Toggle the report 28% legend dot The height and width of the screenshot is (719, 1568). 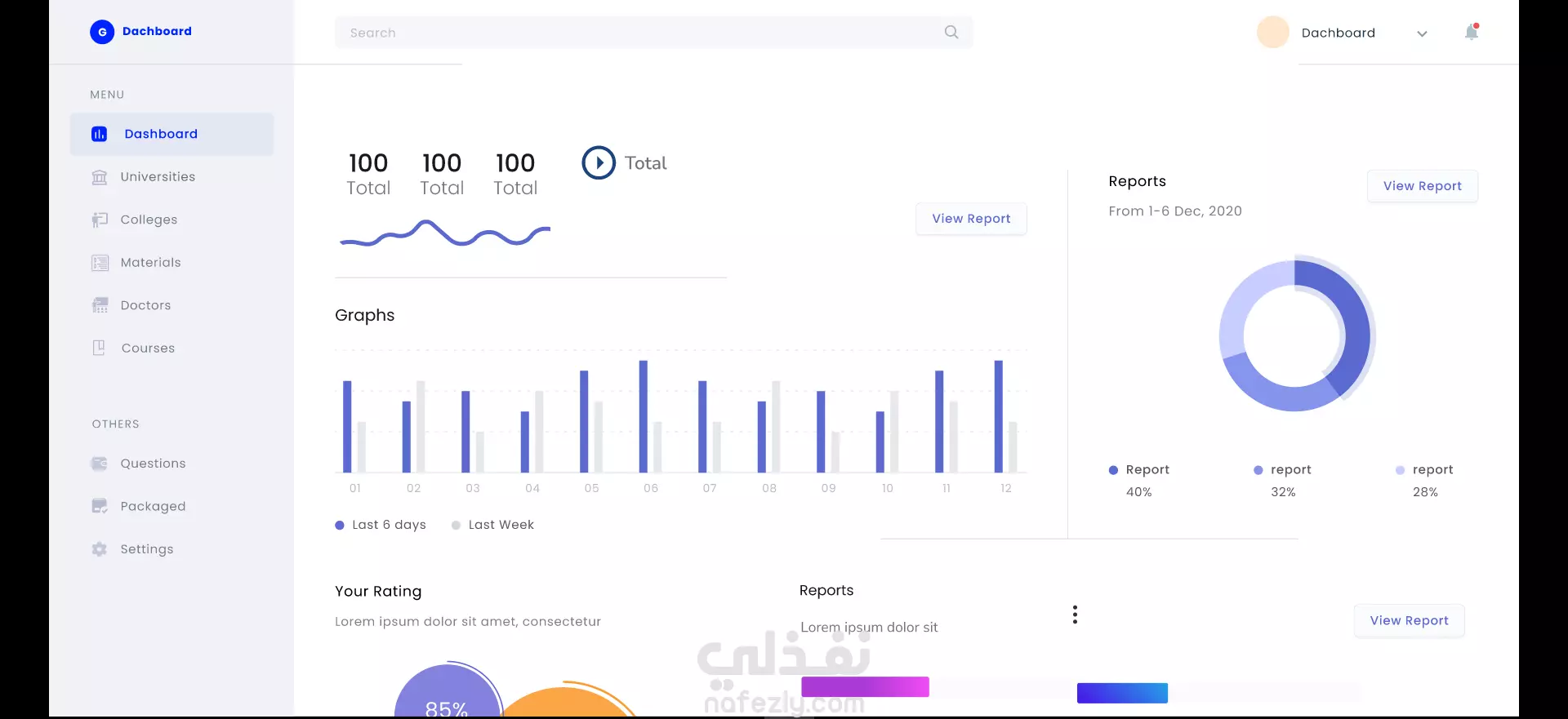pyautogui.click(x=1400, y=470)
